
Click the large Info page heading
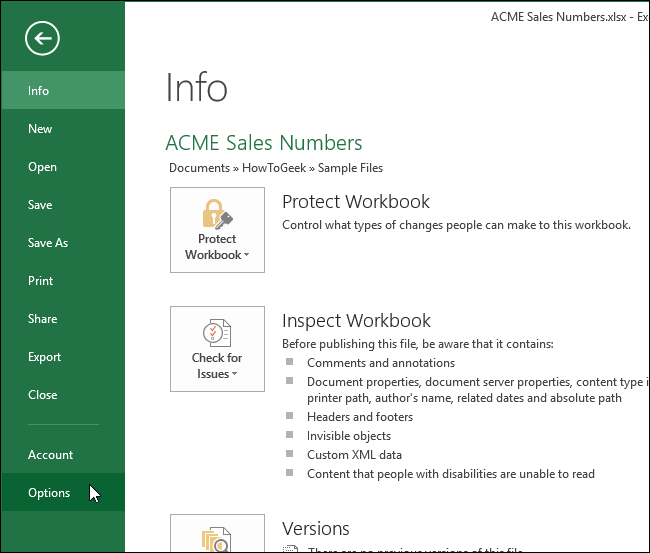196,87
